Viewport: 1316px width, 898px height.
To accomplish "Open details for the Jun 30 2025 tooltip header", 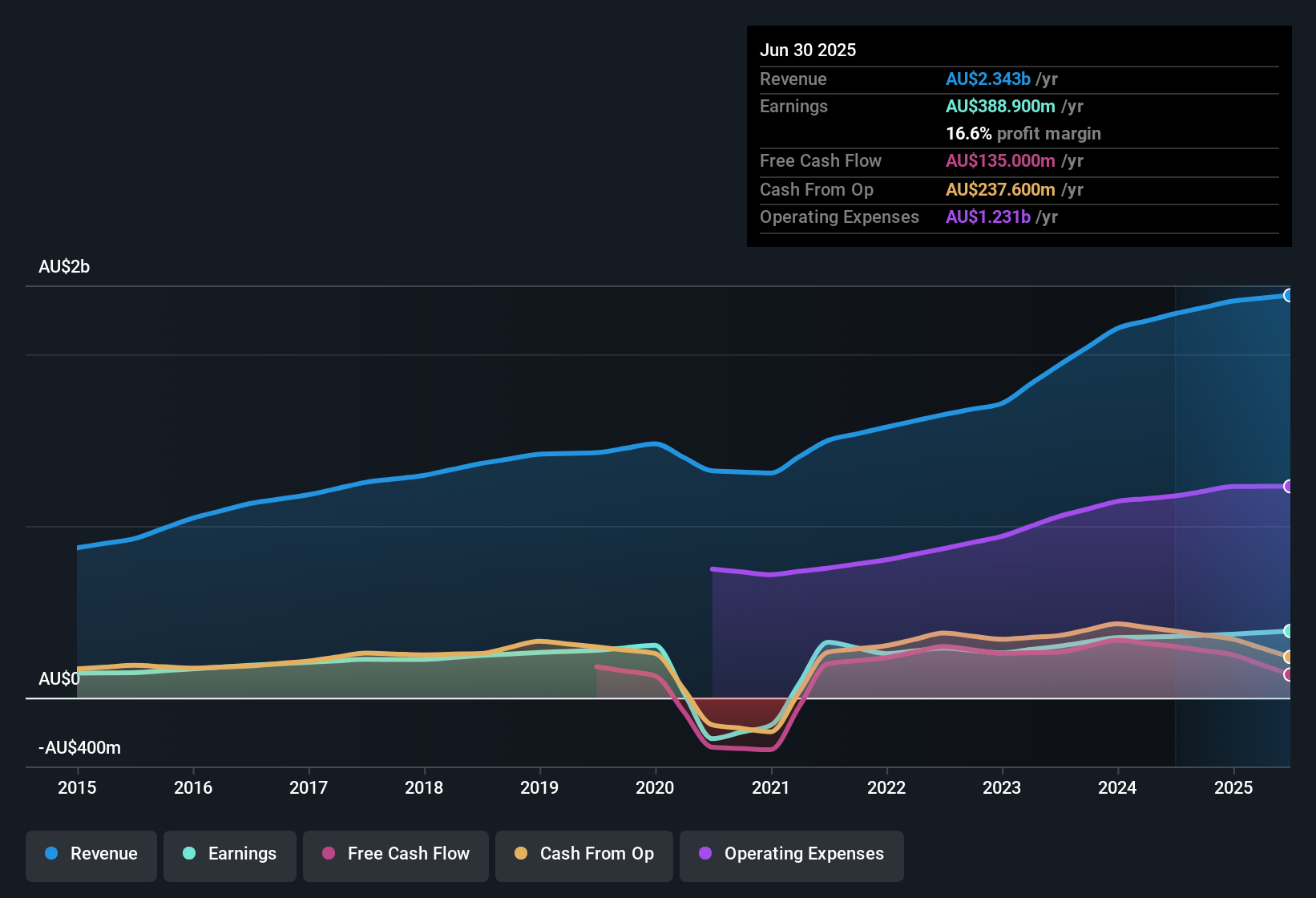I will [x=809, y=50].
